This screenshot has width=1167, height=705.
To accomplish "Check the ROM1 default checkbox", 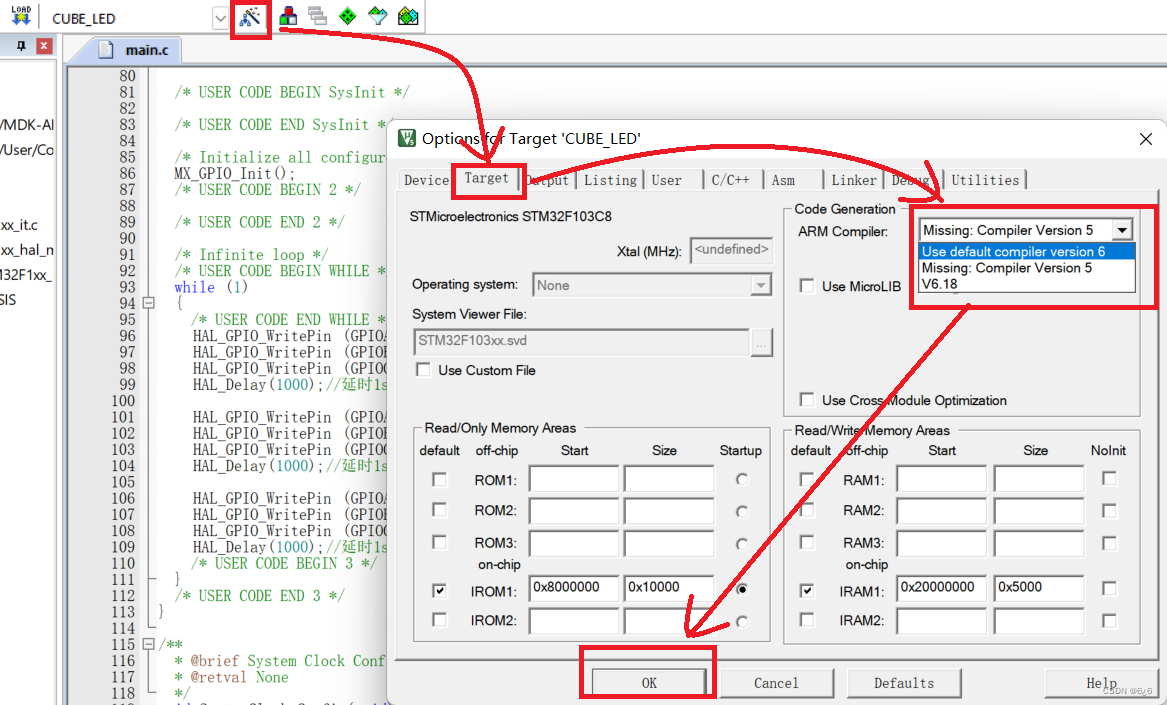I will (x=439, y=479).
